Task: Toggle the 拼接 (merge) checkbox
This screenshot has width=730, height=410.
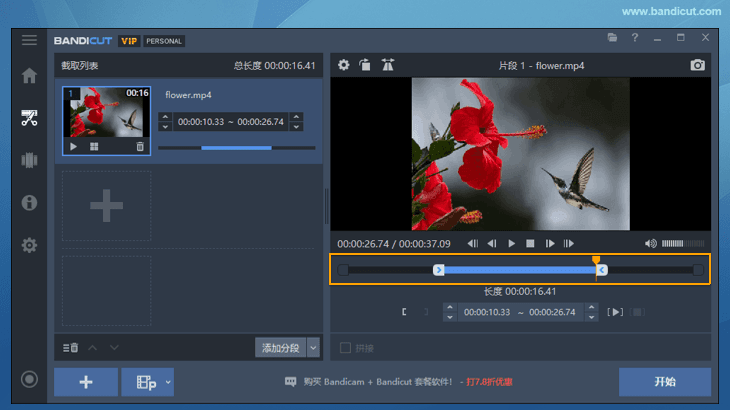Action: (x=345, y=348)
